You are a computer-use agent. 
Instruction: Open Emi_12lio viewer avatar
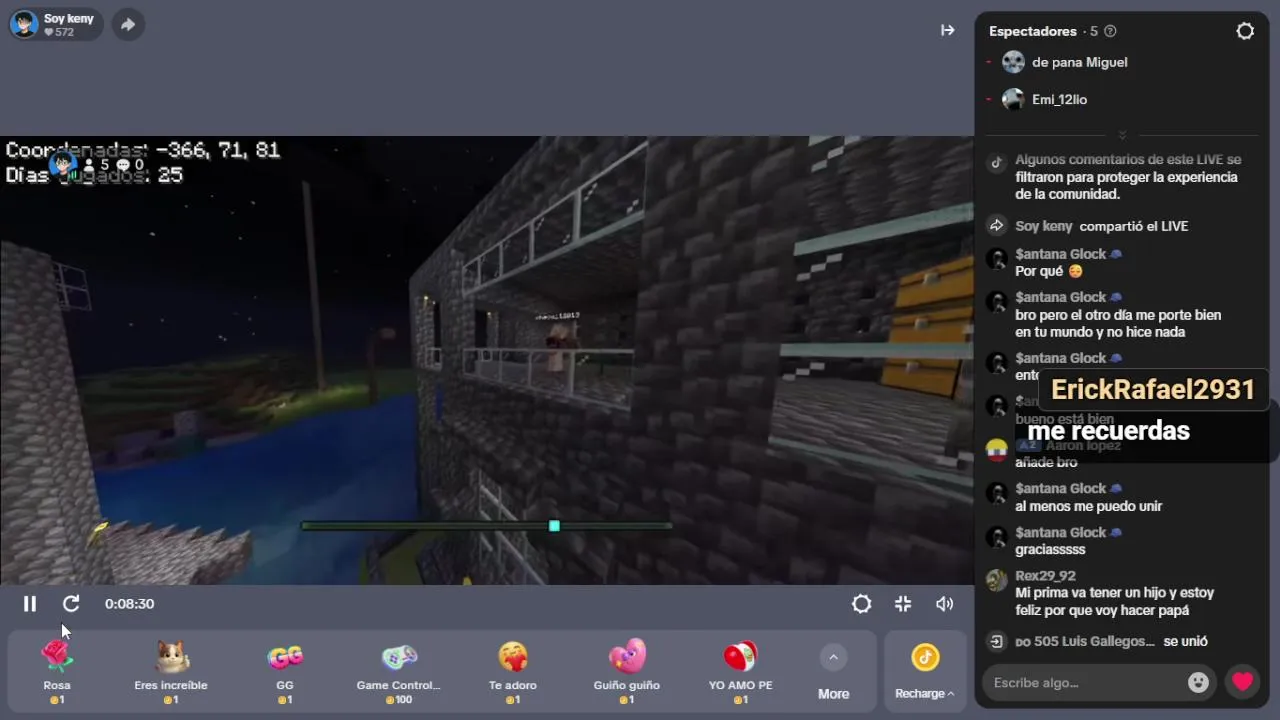click(x=1013, y=99)
